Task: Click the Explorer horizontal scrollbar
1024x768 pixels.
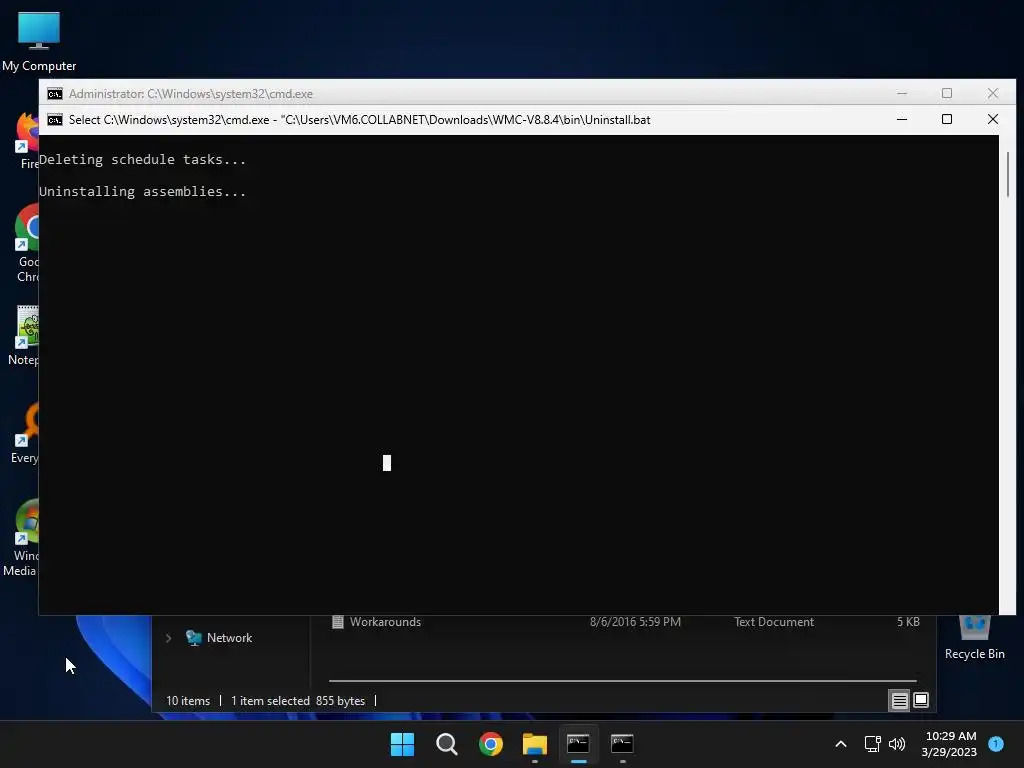Action: (622, 680)
